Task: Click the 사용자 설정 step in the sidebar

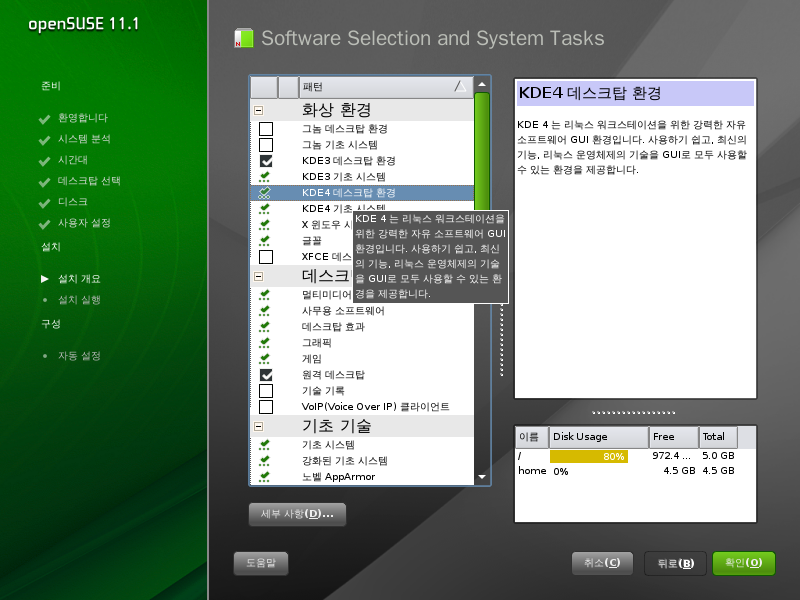Action: (84, 223)
